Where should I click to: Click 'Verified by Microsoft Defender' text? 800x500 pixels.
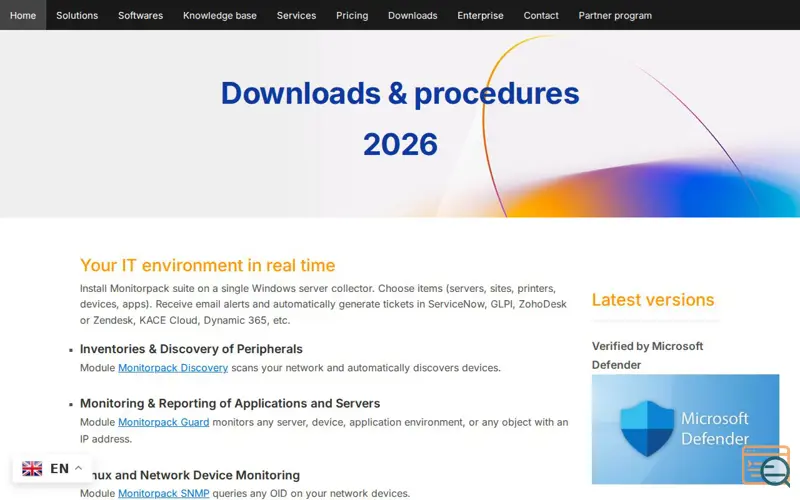click(x=647, y=356)
